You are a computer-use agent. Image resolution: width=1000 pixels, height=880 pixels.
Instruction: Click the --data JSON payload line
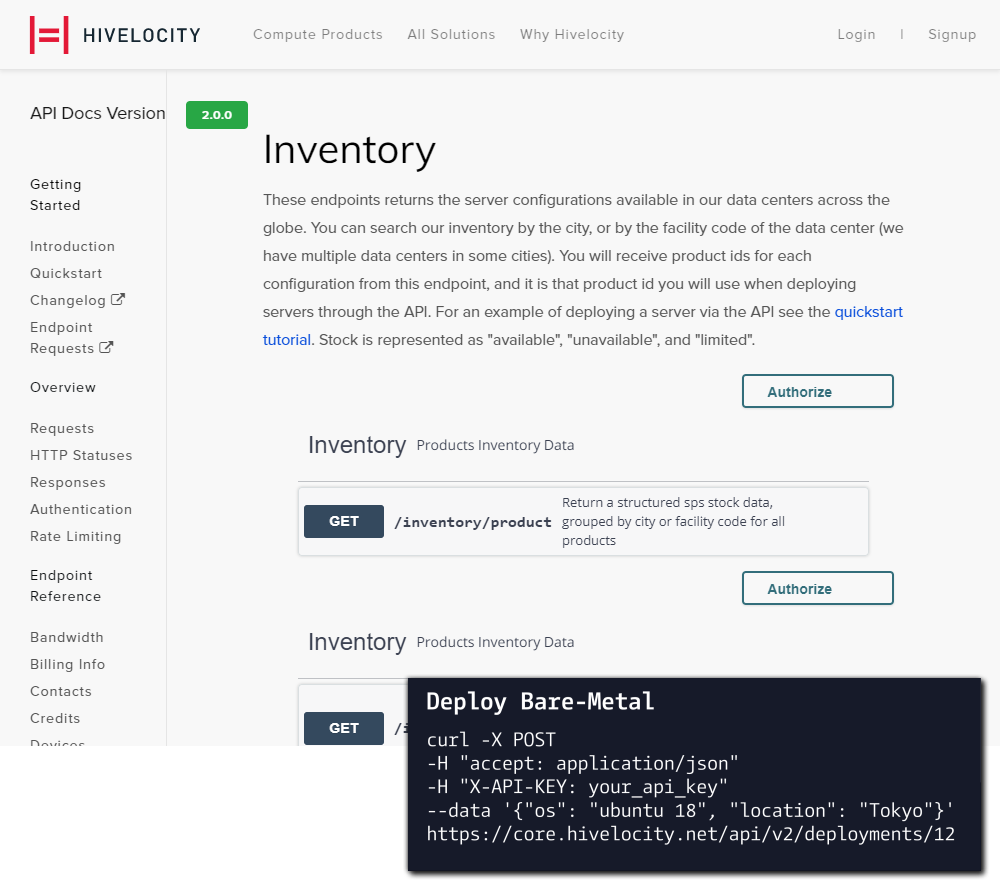690,810
